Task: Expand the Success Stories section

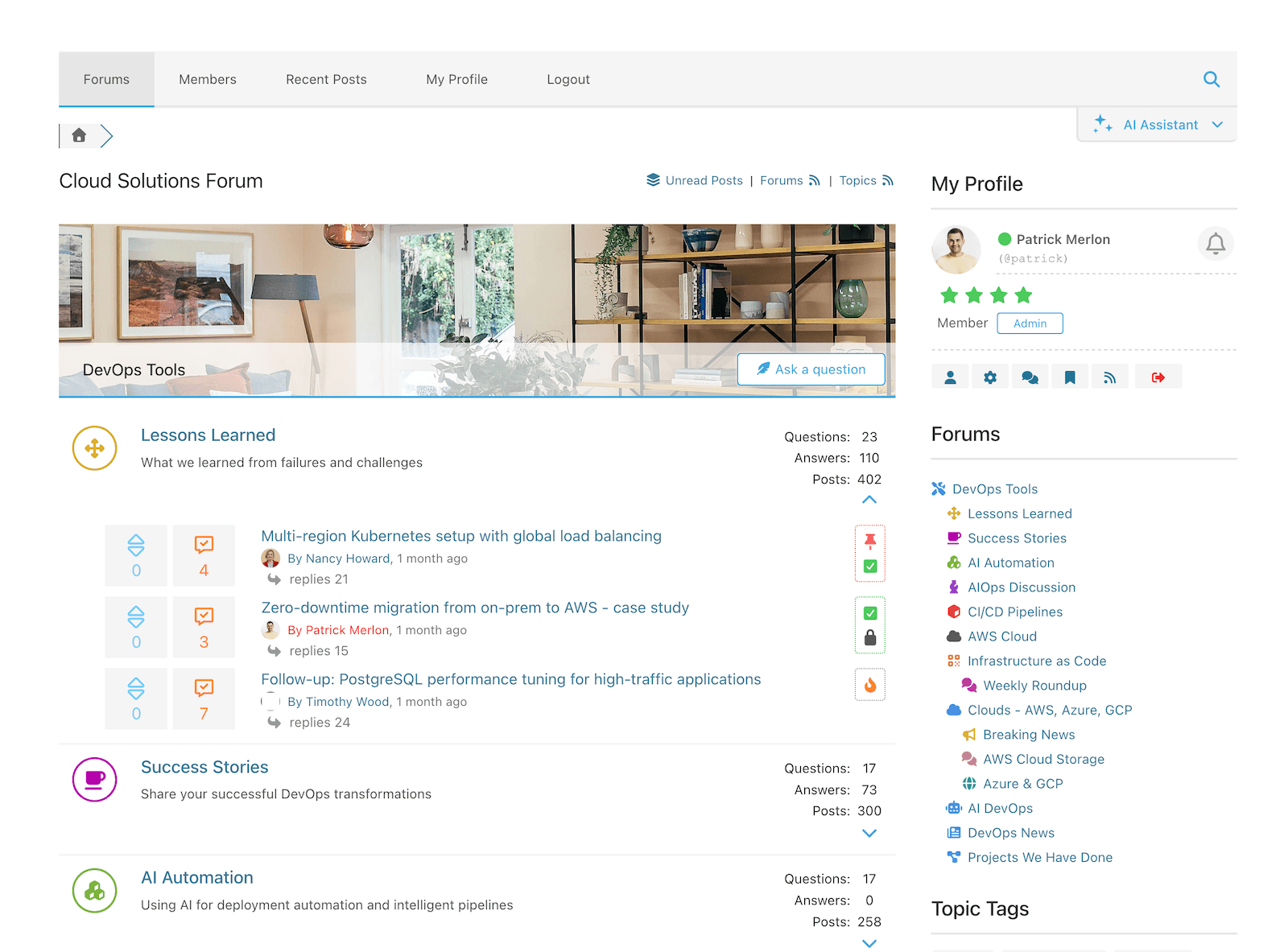Action: click(869, 834)
